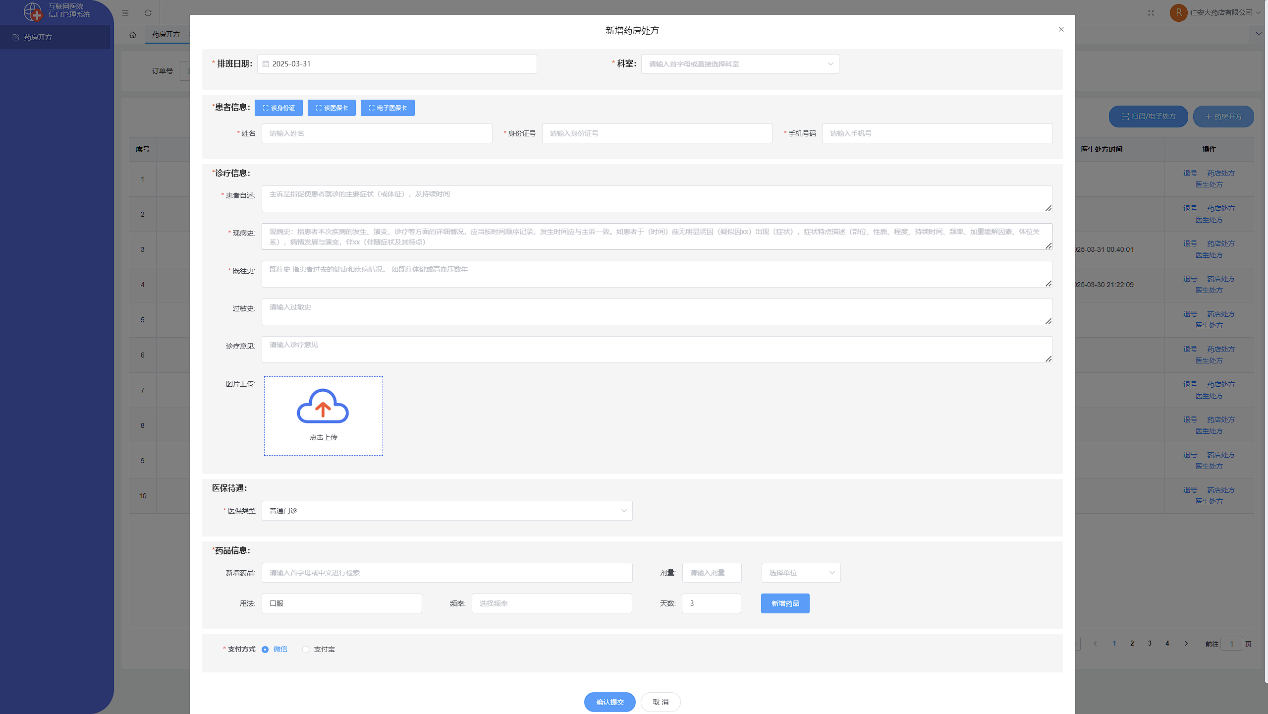The image size is (1268, 714).
Task: Close the prescription dialog with X
Action: (1061, 29)
